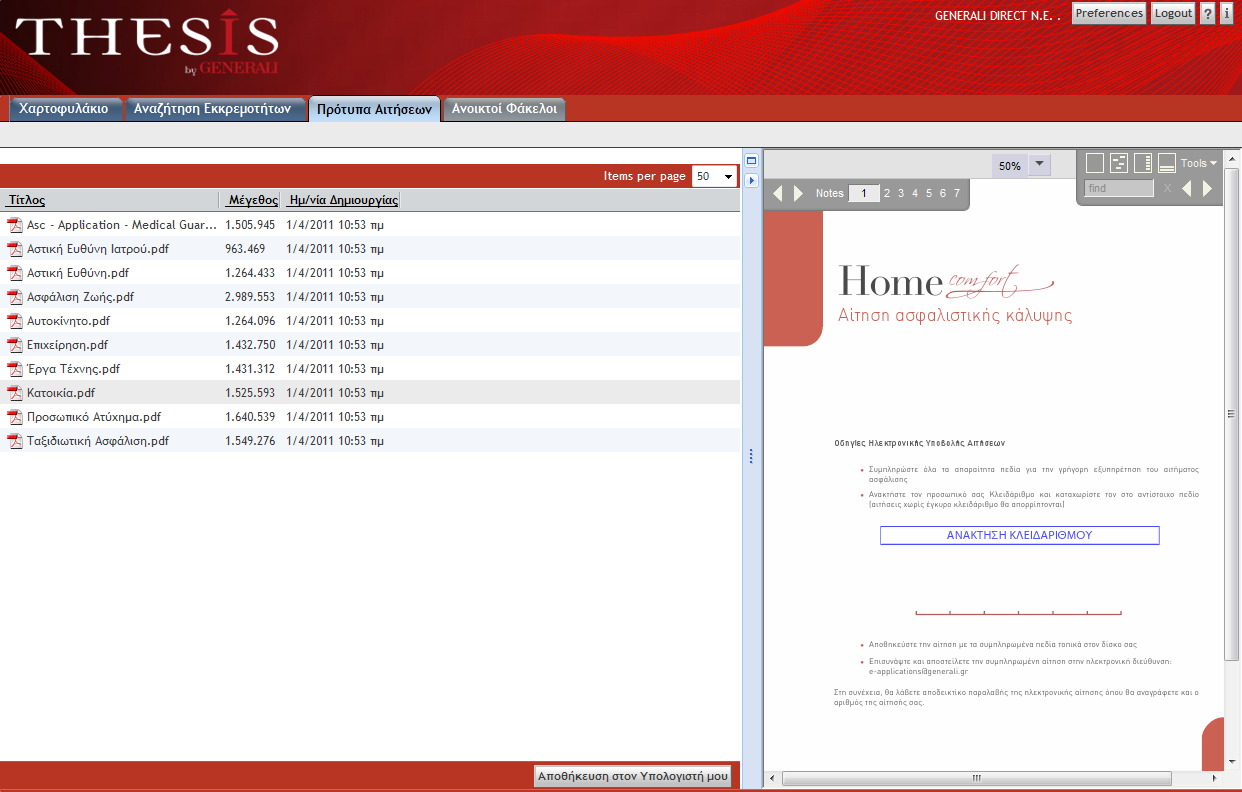The width and height of the screenshot is (1242, 792).
Task: Select file name Αυτοκίνητο.pdf
Action: [68, 321]
